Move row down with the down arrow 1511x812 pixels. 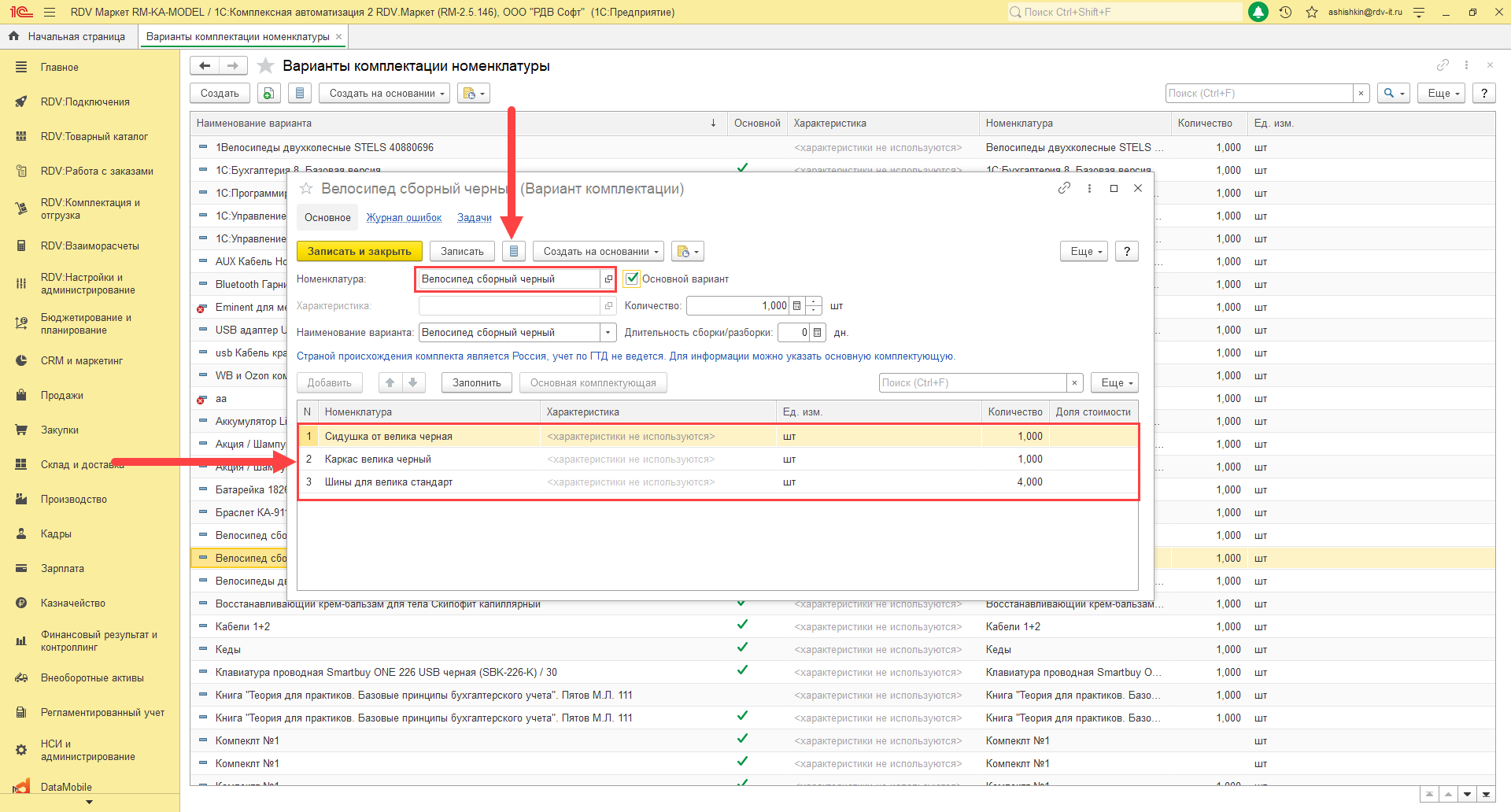pyautogui.click(x=413, y=383)
